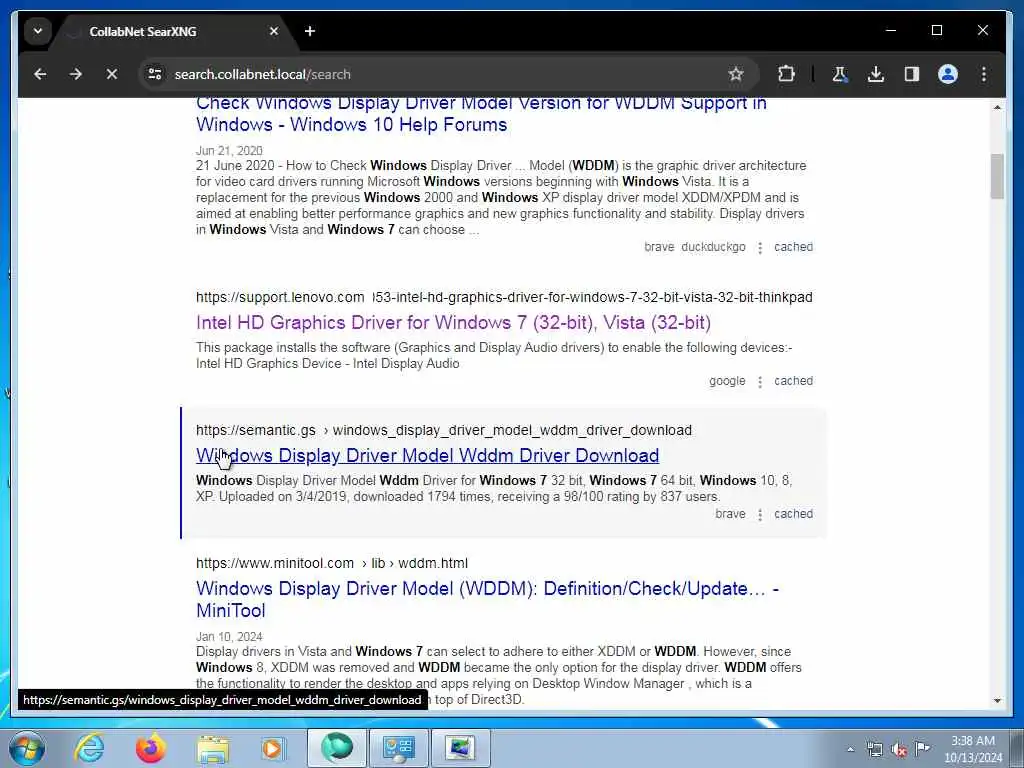Click the https://support.lenovo.com URL text
The height and width of the screenshot is (768, 1024).
coord(280,297)
